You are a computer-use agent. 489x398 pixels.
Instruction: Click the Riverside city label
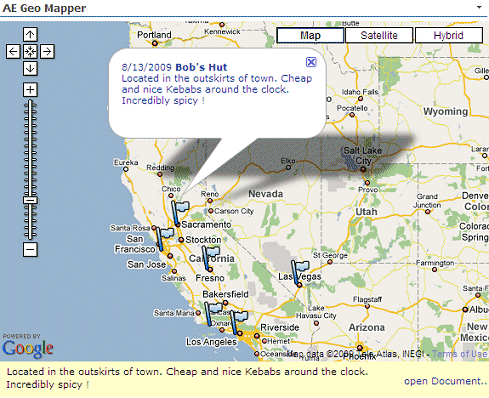[x=280, y=327]
